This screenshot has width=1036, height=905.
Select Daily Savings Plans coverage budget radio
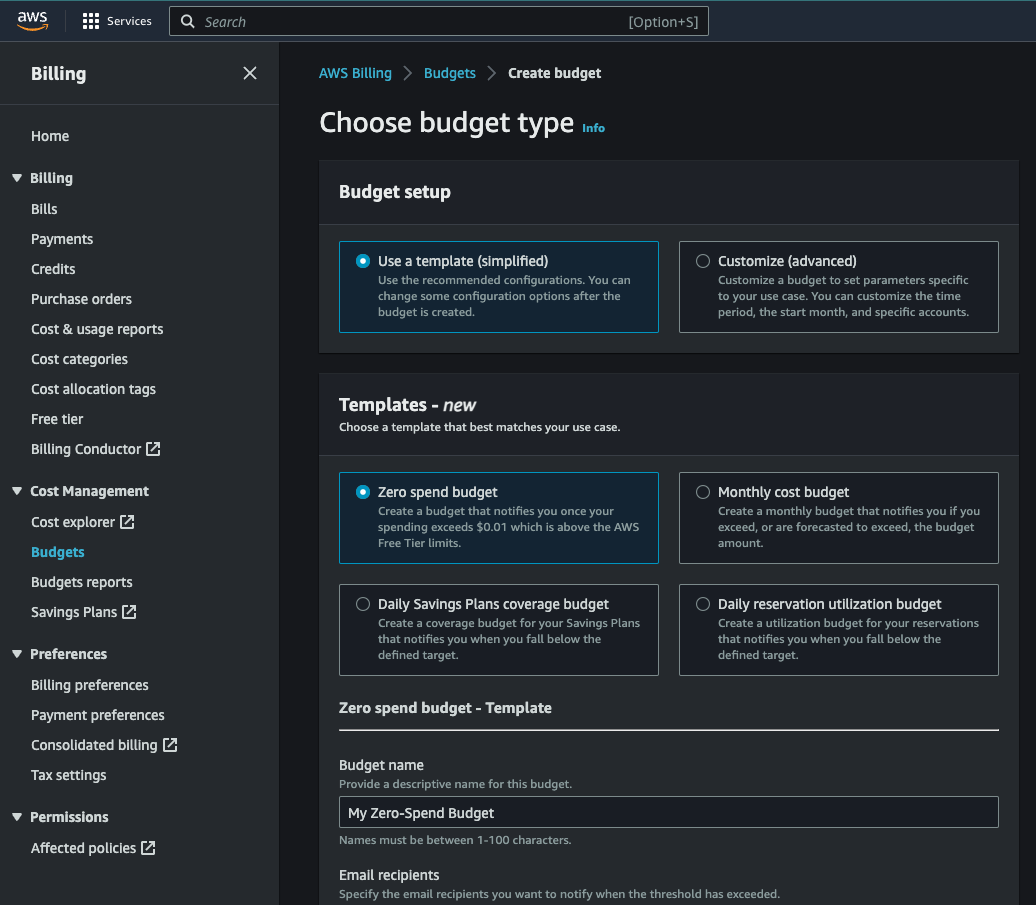tap(363, 604)
